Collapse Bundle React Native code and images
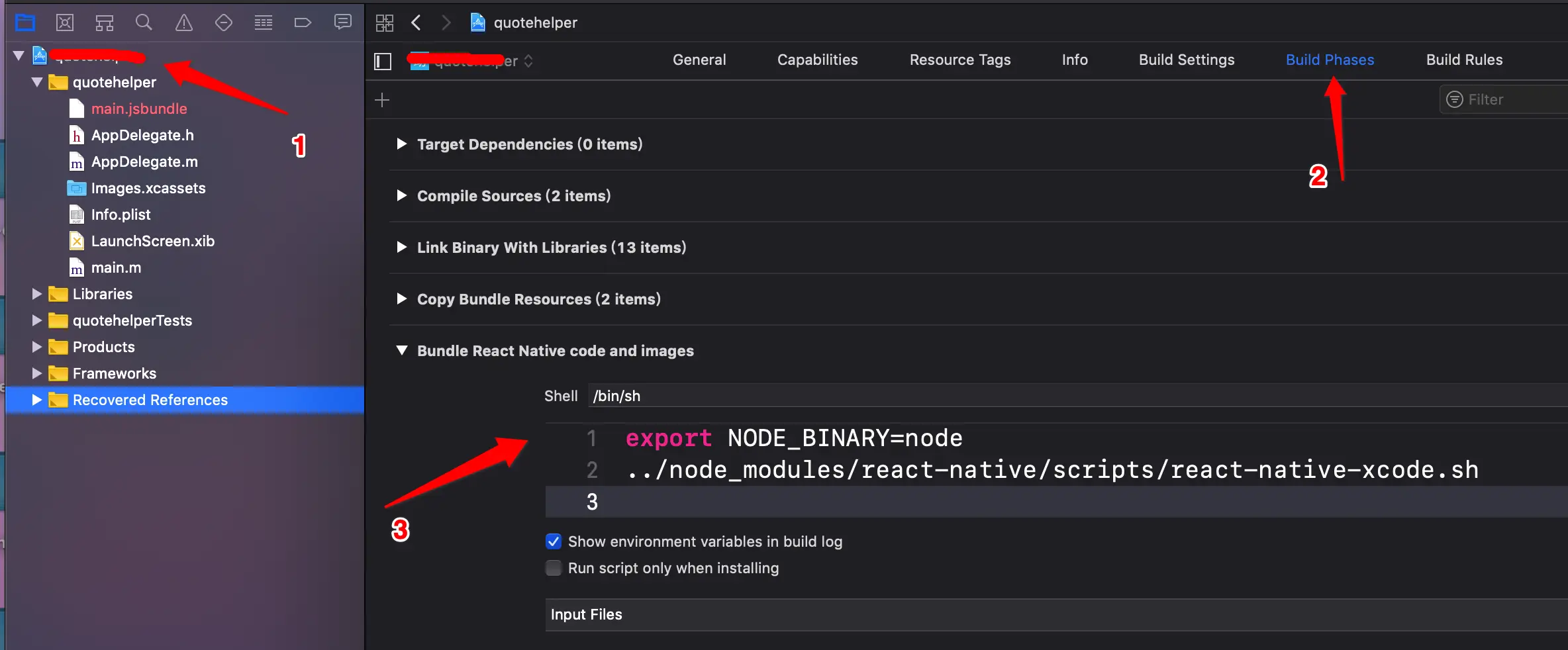 click(x=401, y=350)
